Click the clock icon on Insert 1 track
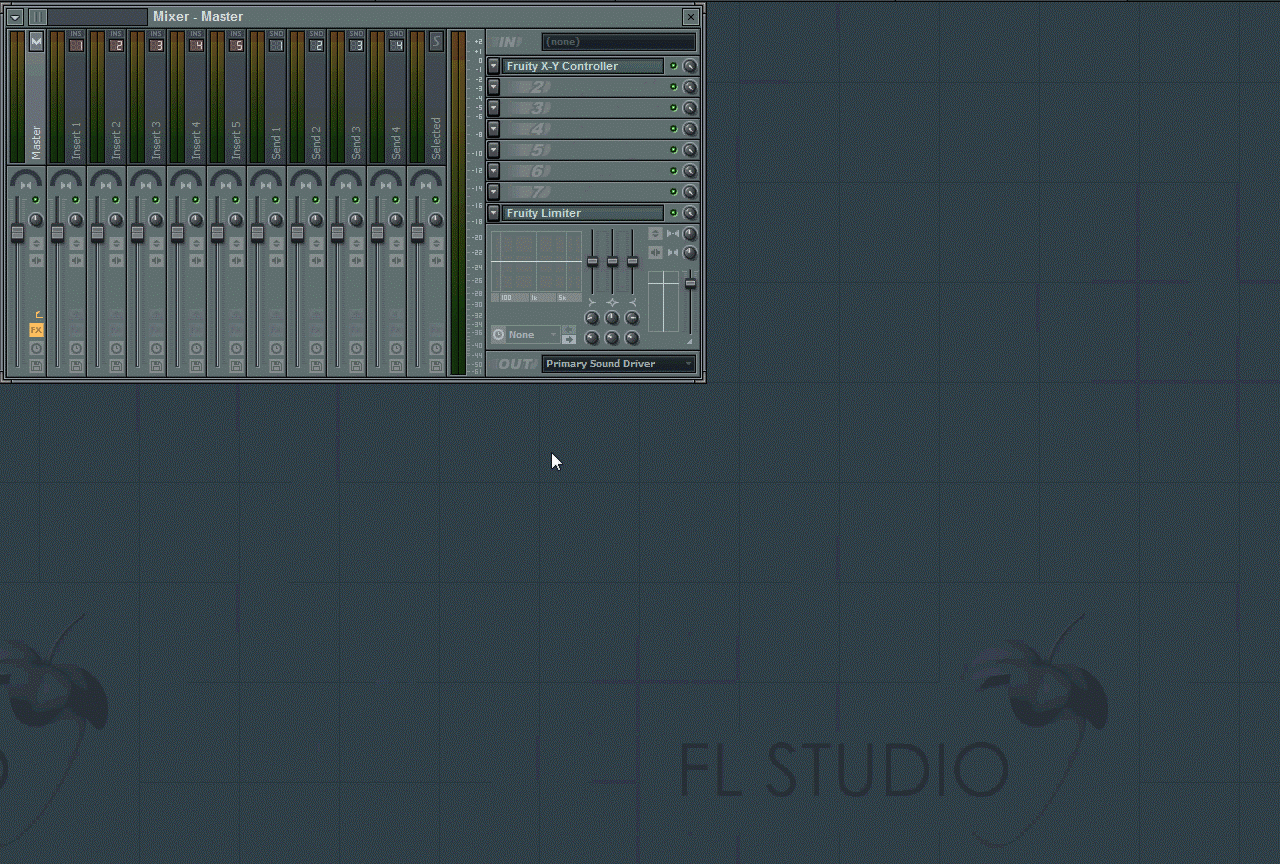The height and width of the screenshot is (864, 1280). click(76, 348)
